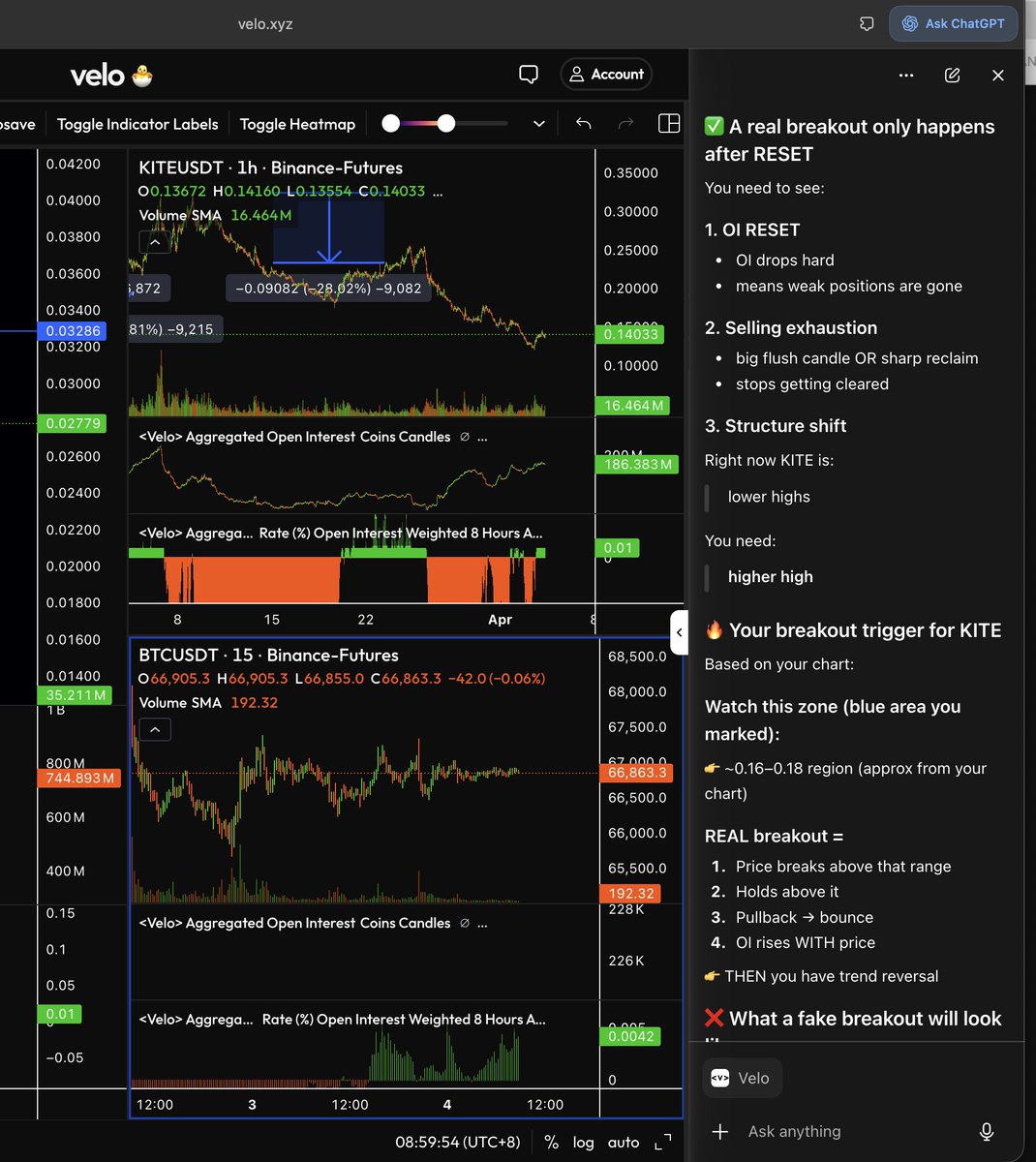Activate the microphone voice input icon
1036x1162 pixels.
[x=987, y=1131]
